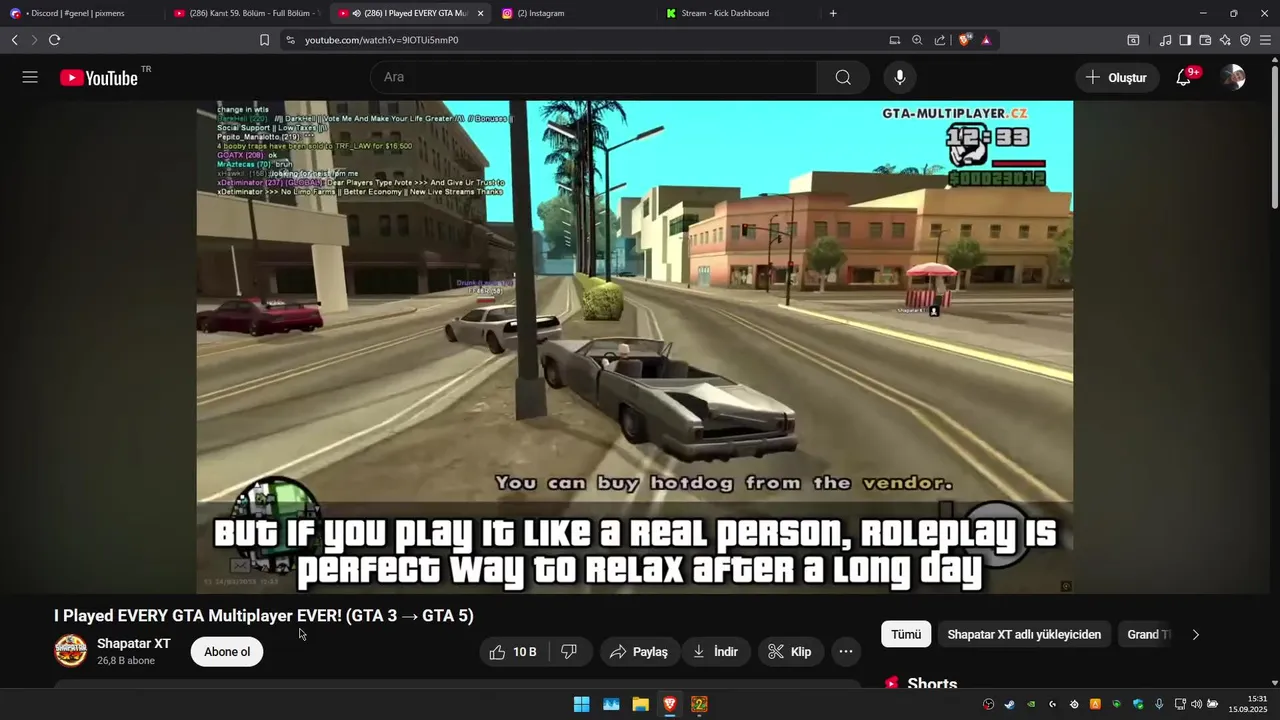
Task: Switch to the Instagram tab
Action: click(x=572, y=13)
